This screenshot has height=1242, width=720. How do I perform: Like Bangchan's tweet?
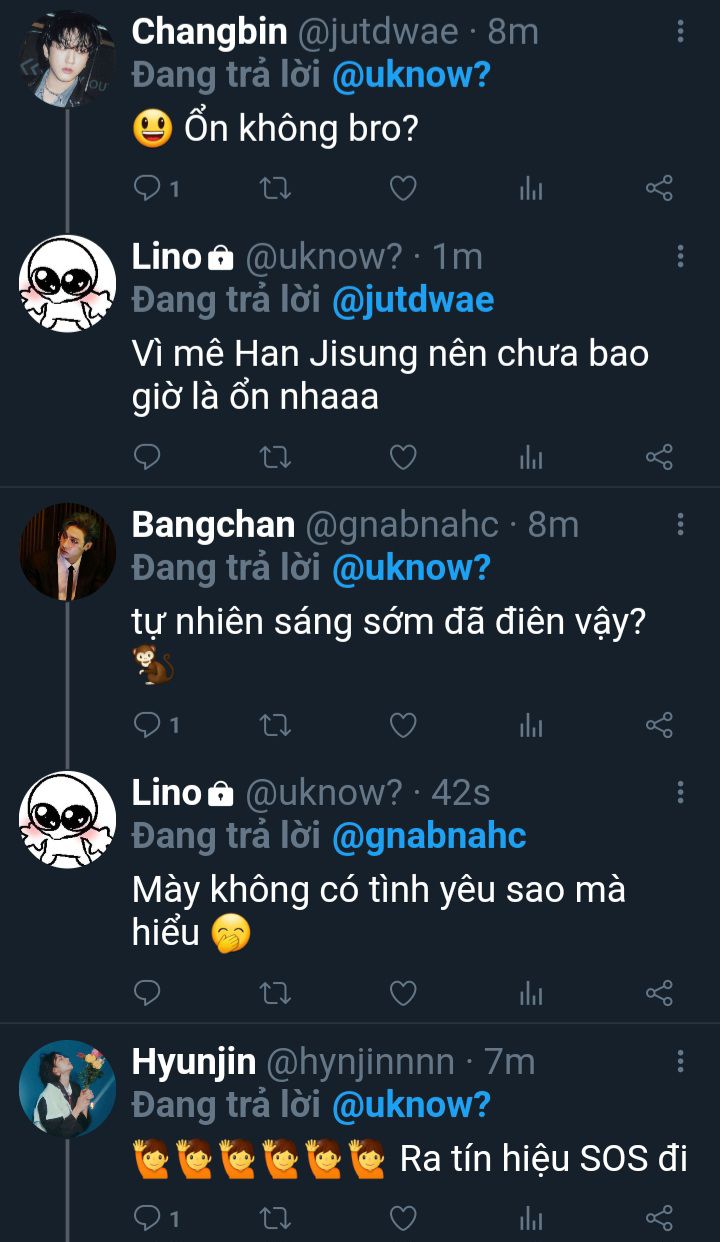(x=402, y=725)
